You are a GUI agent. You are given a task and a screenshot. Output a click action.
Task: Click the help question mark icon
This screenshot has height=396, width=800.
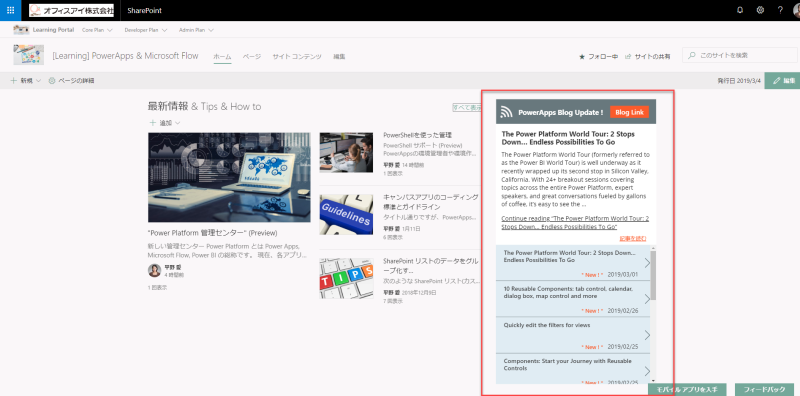780,10
